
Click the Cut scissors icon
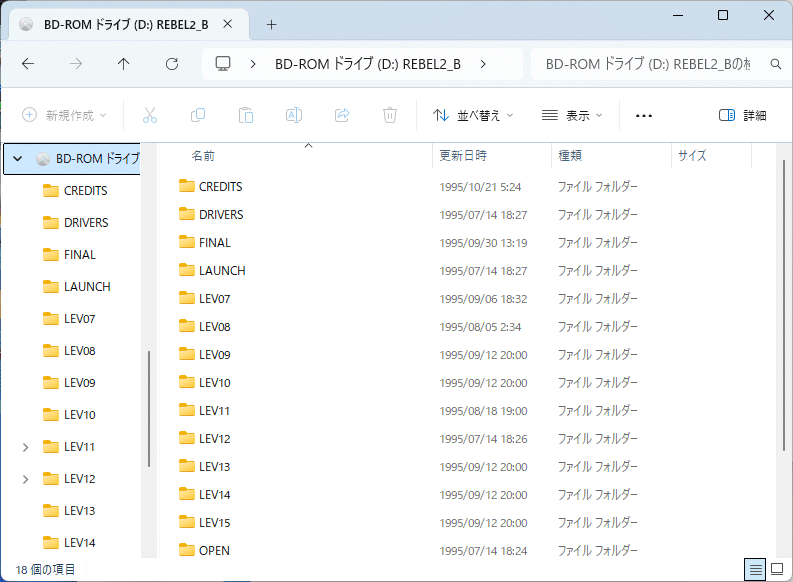click(x=150, y=115)
